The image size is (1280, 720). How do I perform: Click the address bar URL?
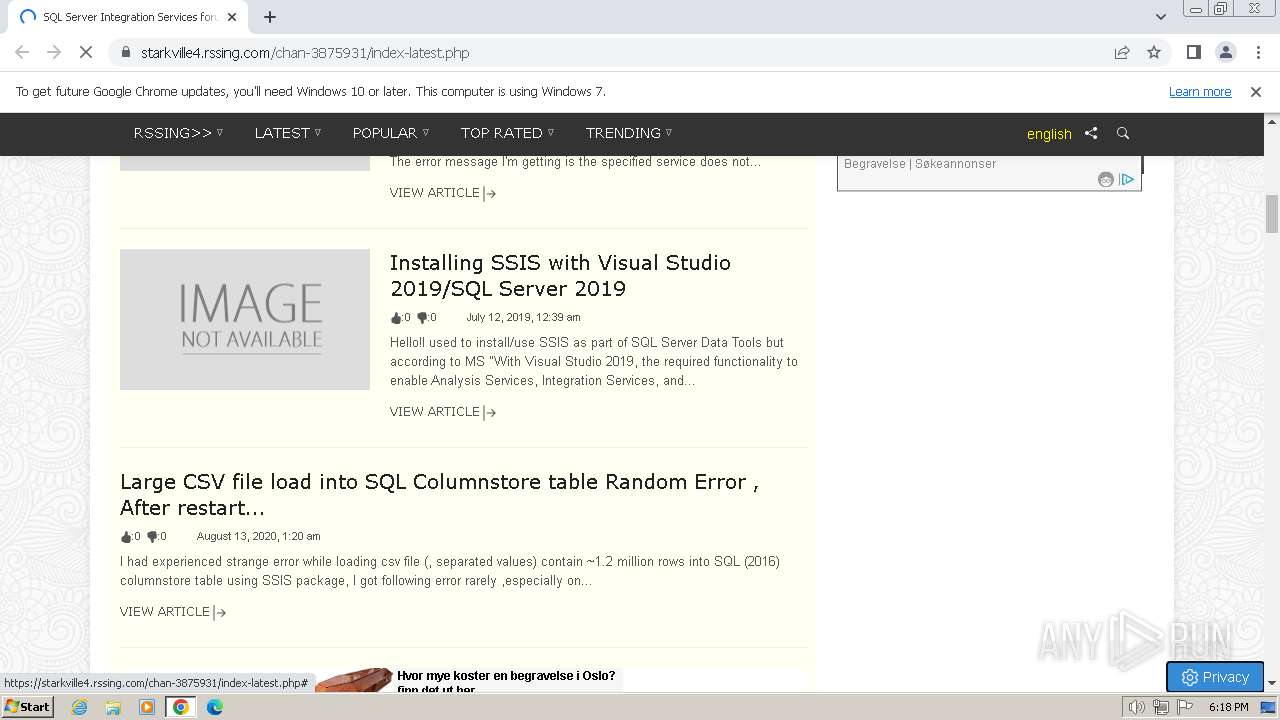(x=305, y=53)
